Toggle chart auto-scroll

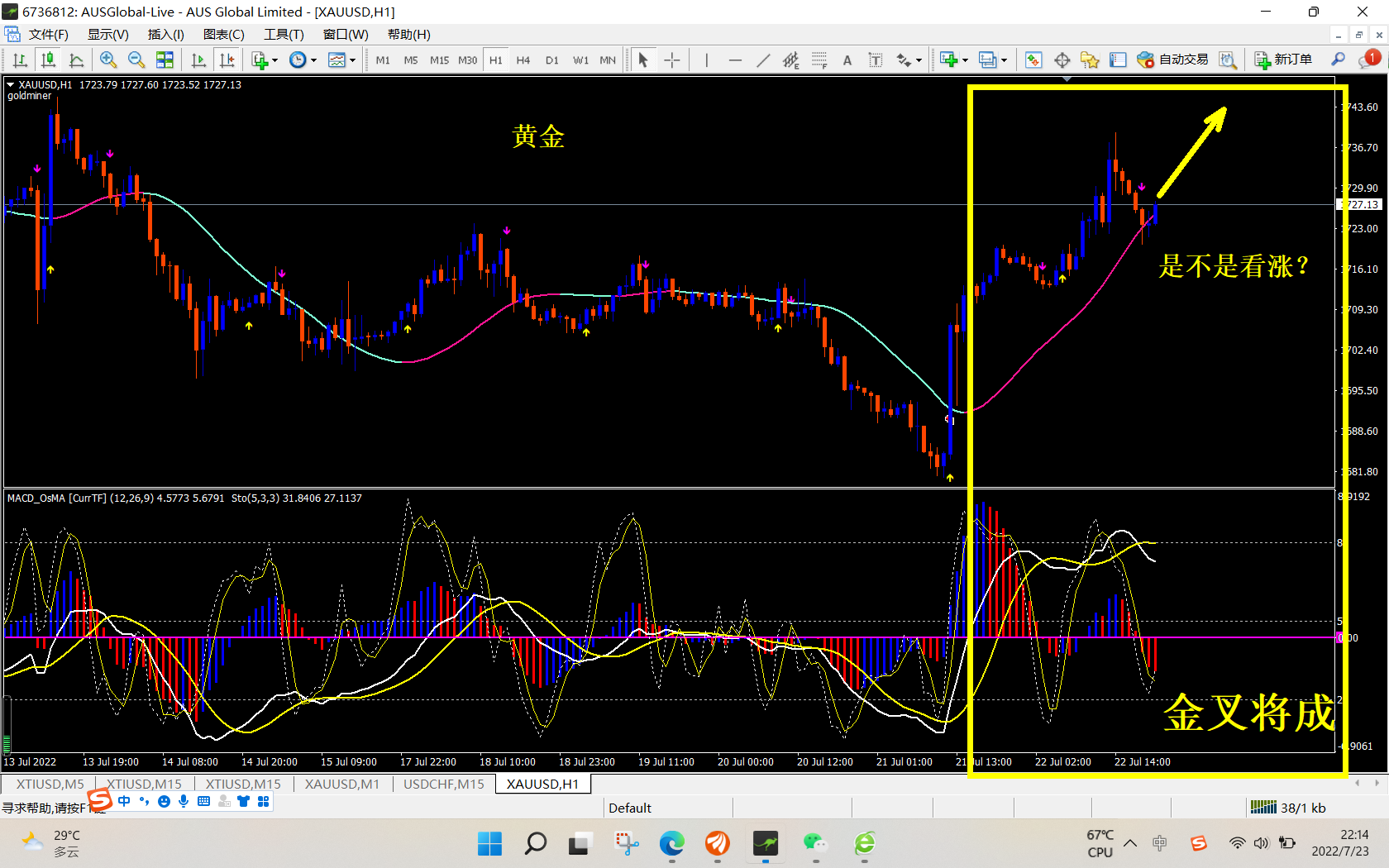(x=198, y=60)
